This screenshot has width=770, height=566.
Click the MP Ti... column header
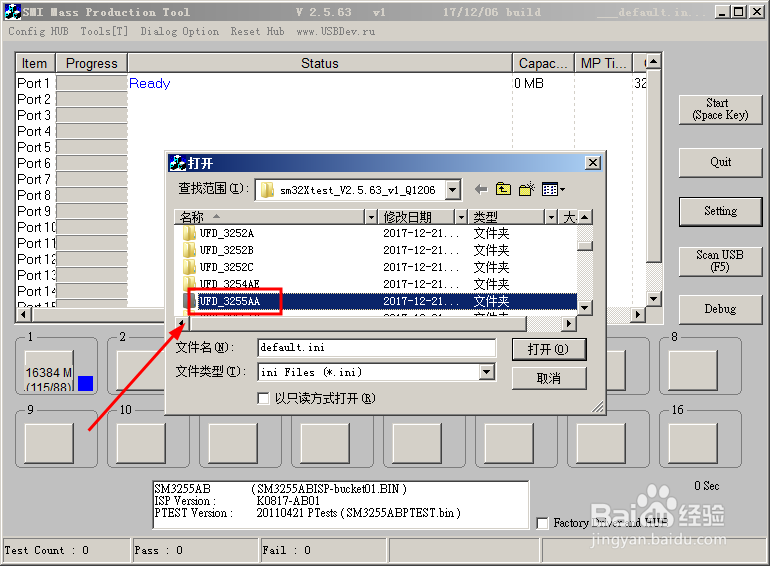(x=604, y=63)
